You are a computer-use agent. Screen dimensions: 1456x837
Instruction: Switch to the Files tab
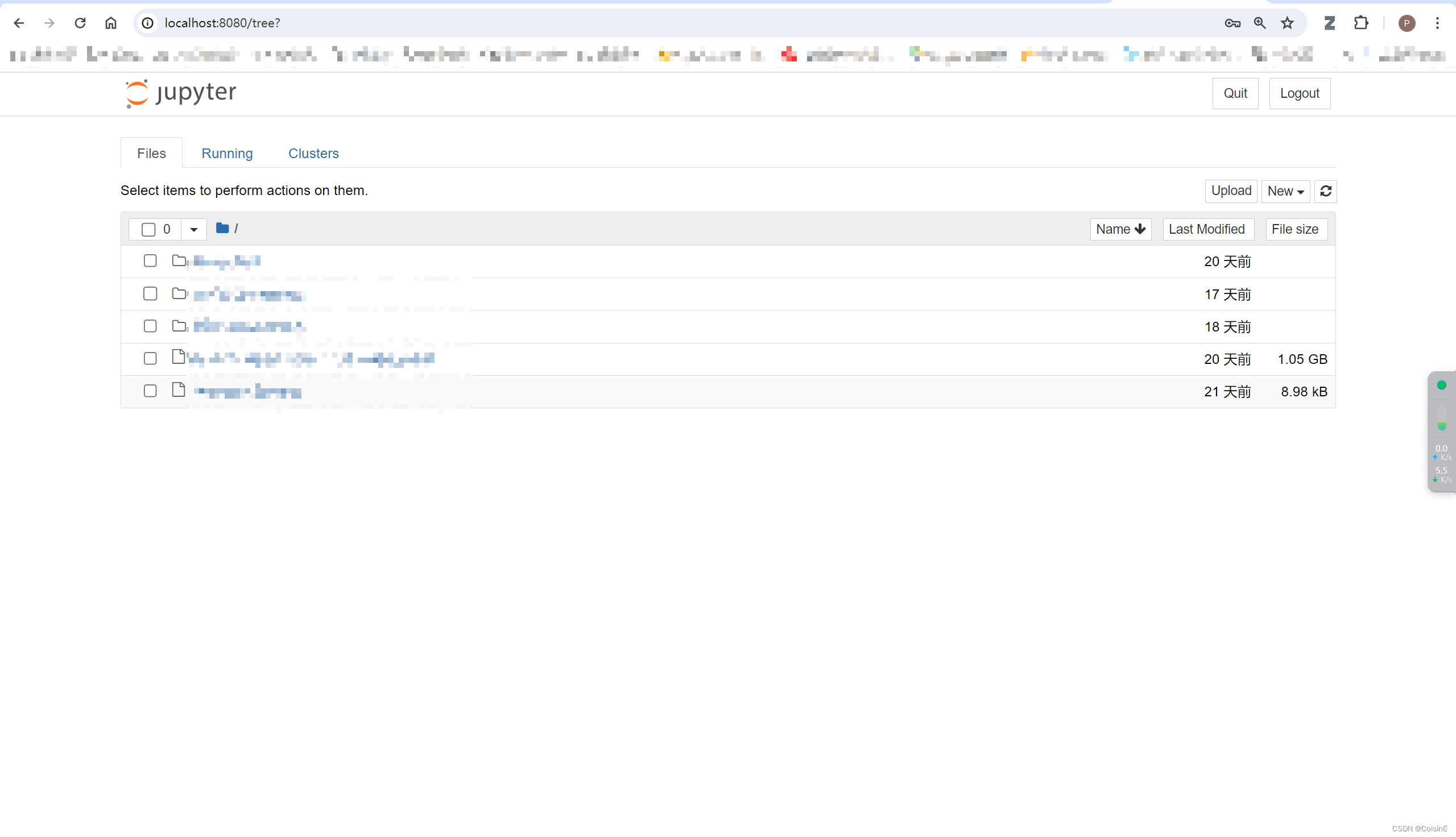[151, 154]
